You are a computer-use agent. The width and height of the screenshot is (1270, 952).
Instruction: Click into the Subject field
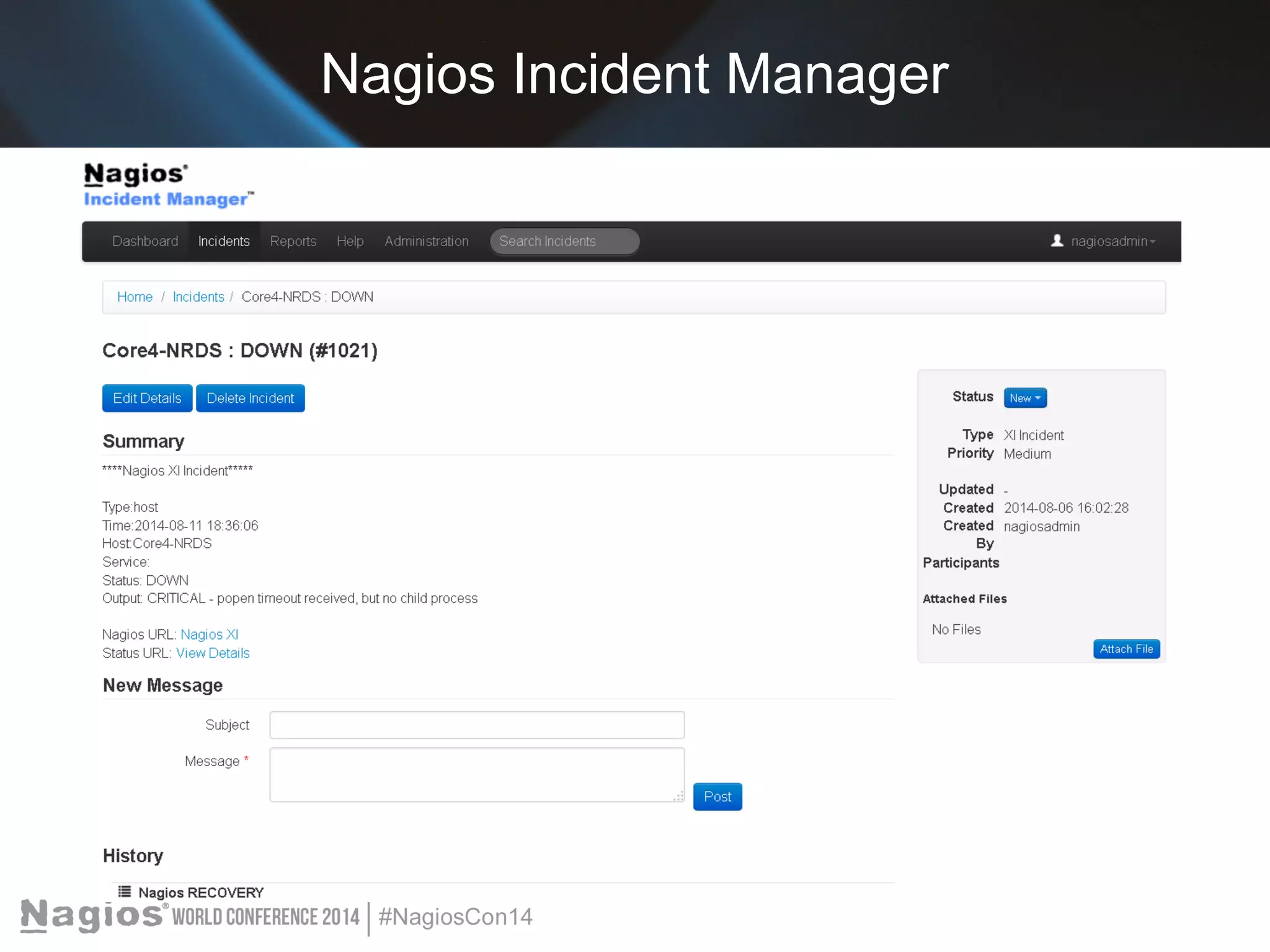[x=477, y=725]
